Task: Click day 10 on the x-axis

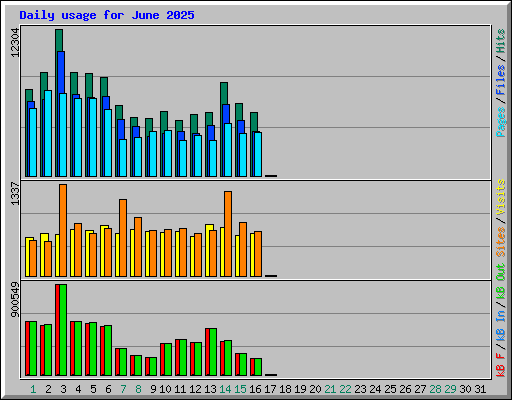Action: (x=165, y=389)
